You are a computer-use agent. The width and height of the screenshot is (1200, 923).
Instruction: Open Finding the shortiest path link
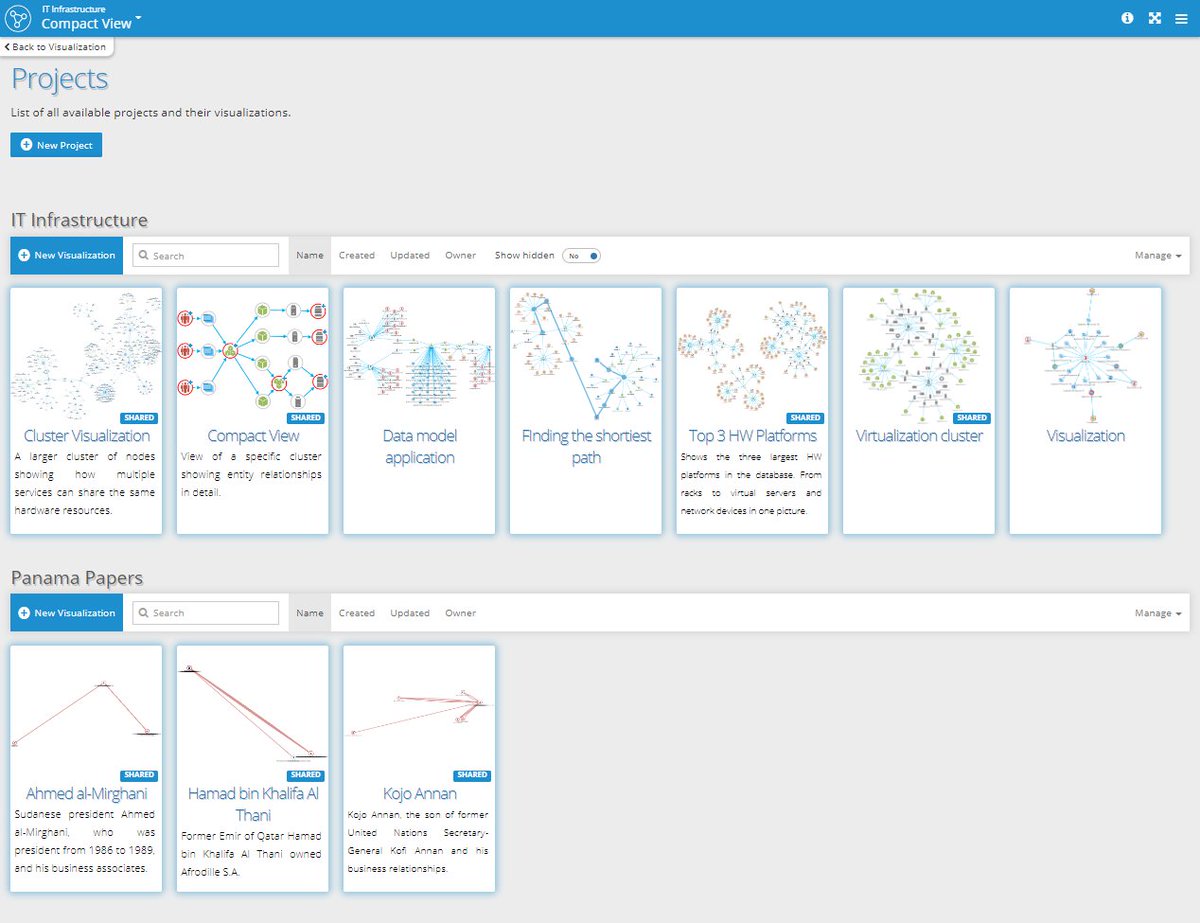[586, 447]
